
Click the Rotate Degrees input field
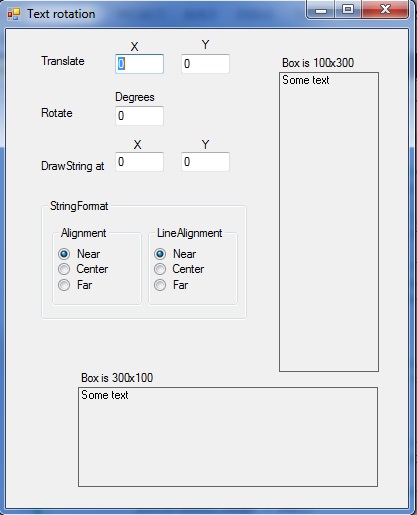point(139,116)
